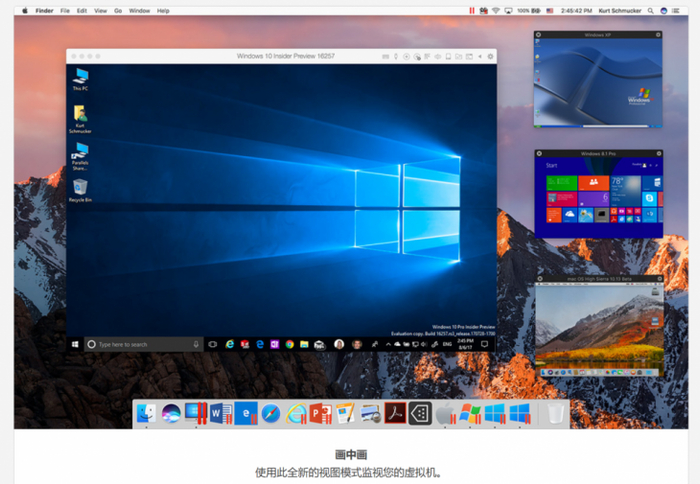The height and width of the screenshot is (484, 700).
Task: Close the Windows XP thumbnail
Action: tap(538, 35)
